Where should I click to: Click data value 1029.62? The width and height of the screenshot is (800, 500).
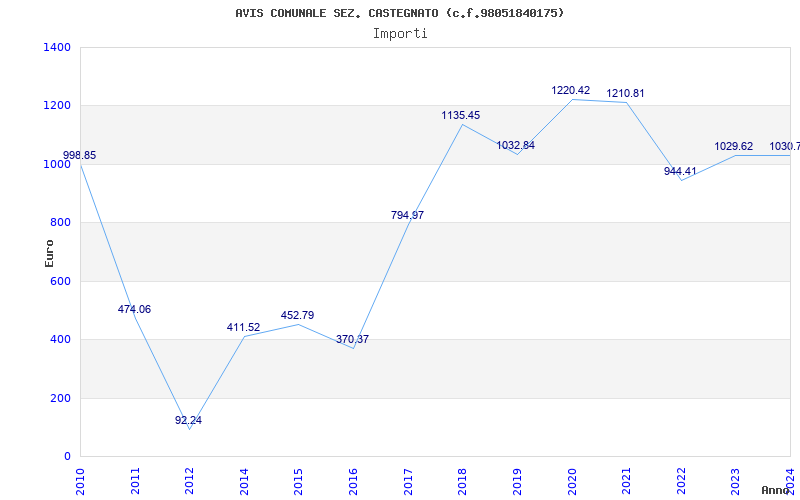click(734, 146)
